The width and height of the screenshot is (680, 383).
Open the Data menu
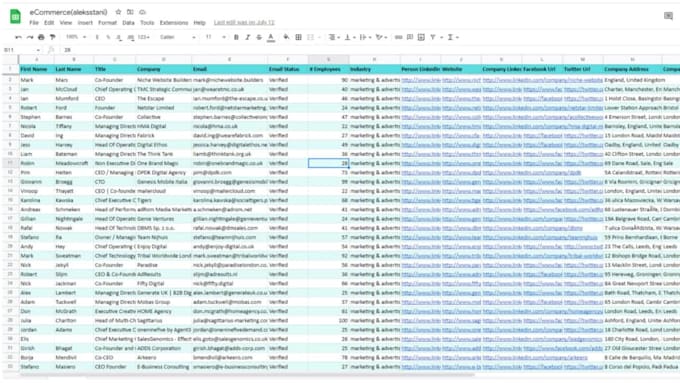click(x=128, y=23)
